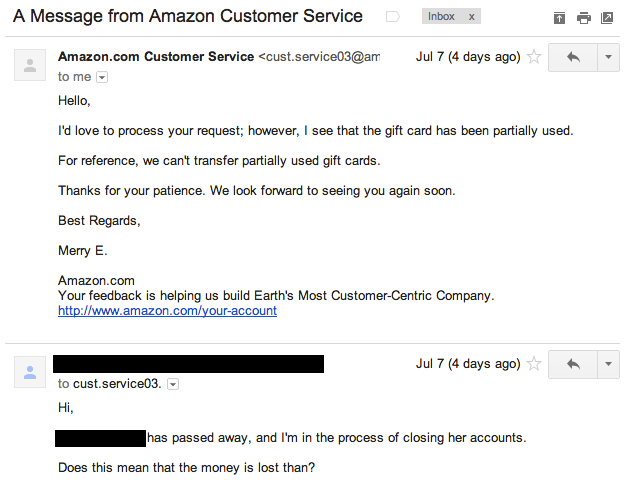This screenshot has height=489, width=628.
Task: Remove the Inbox label with x
Action: click(x=472, y=17)
